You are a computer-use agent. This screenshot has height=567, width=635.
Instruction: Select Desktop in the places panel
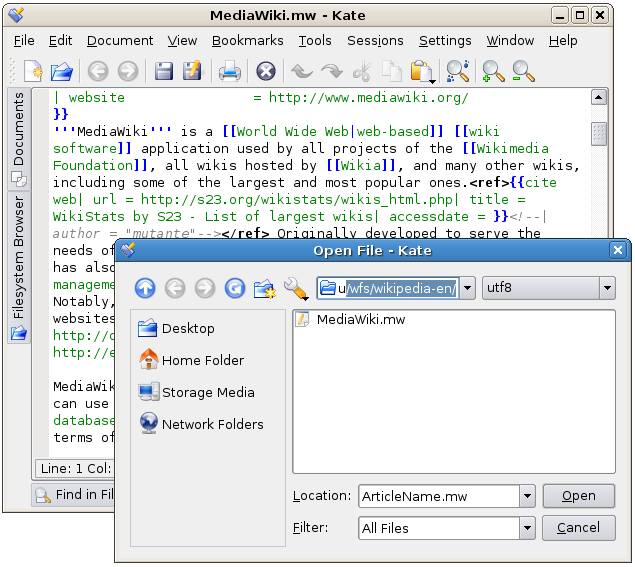click(x=176, y=328)
